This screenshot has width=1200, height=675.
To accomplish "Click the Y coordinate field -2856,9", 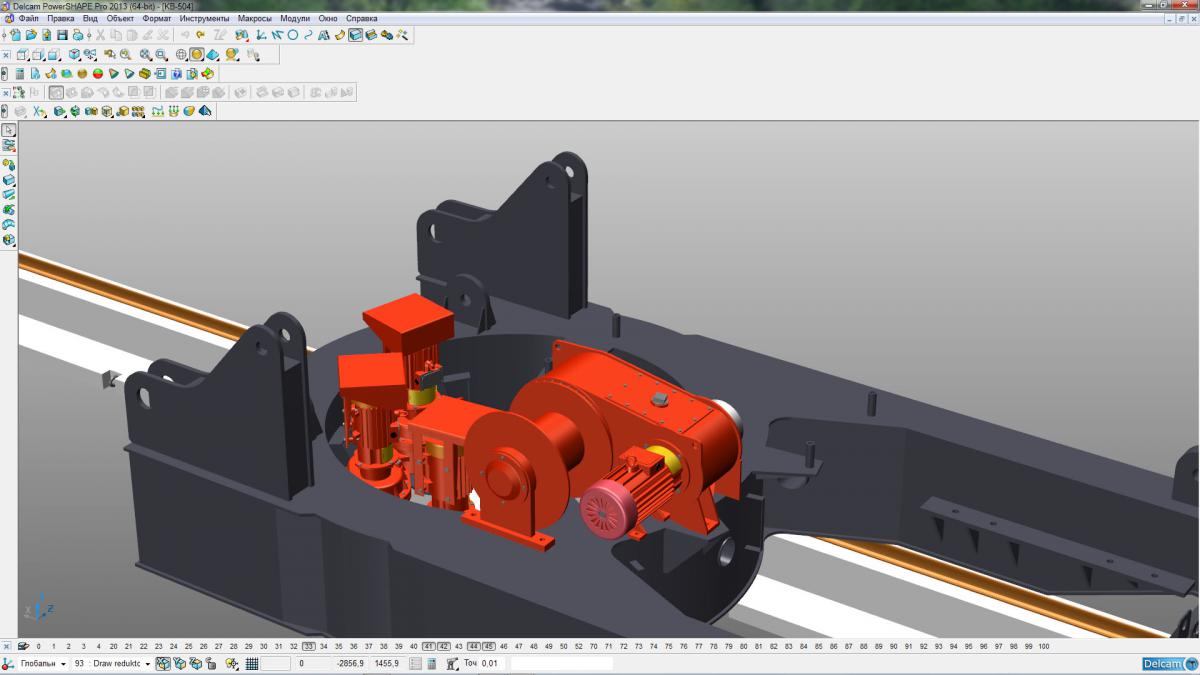I will tap(350, 663).
